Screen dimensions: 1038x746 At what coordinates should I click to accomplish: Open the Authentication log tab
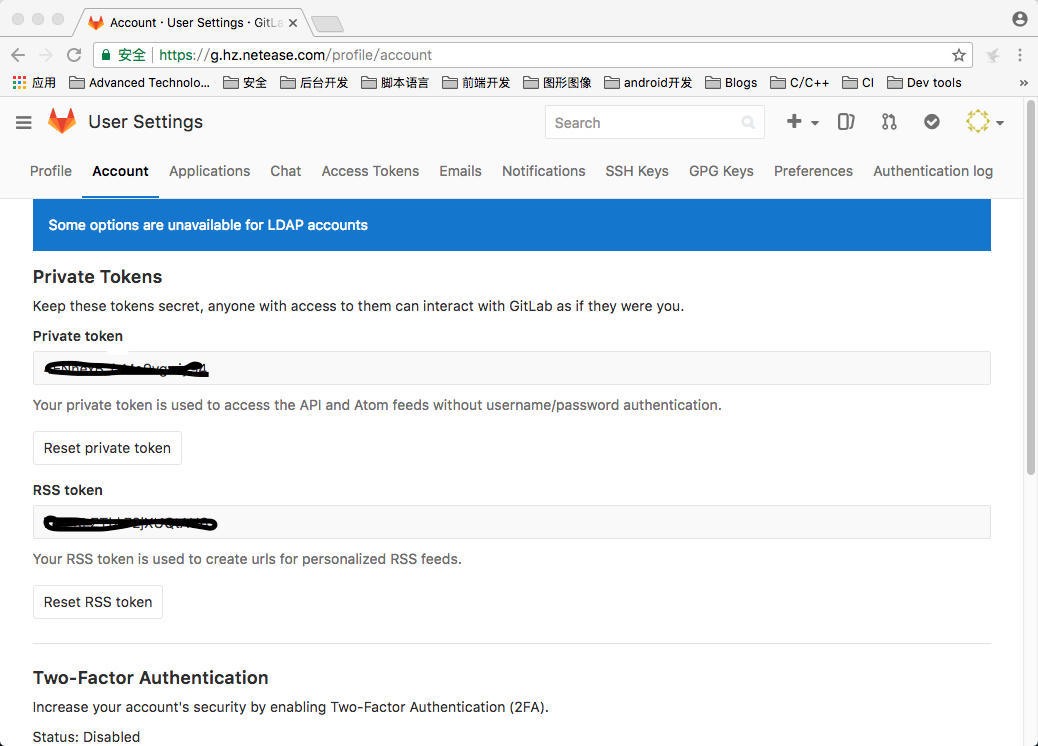(x=933, y=171)
